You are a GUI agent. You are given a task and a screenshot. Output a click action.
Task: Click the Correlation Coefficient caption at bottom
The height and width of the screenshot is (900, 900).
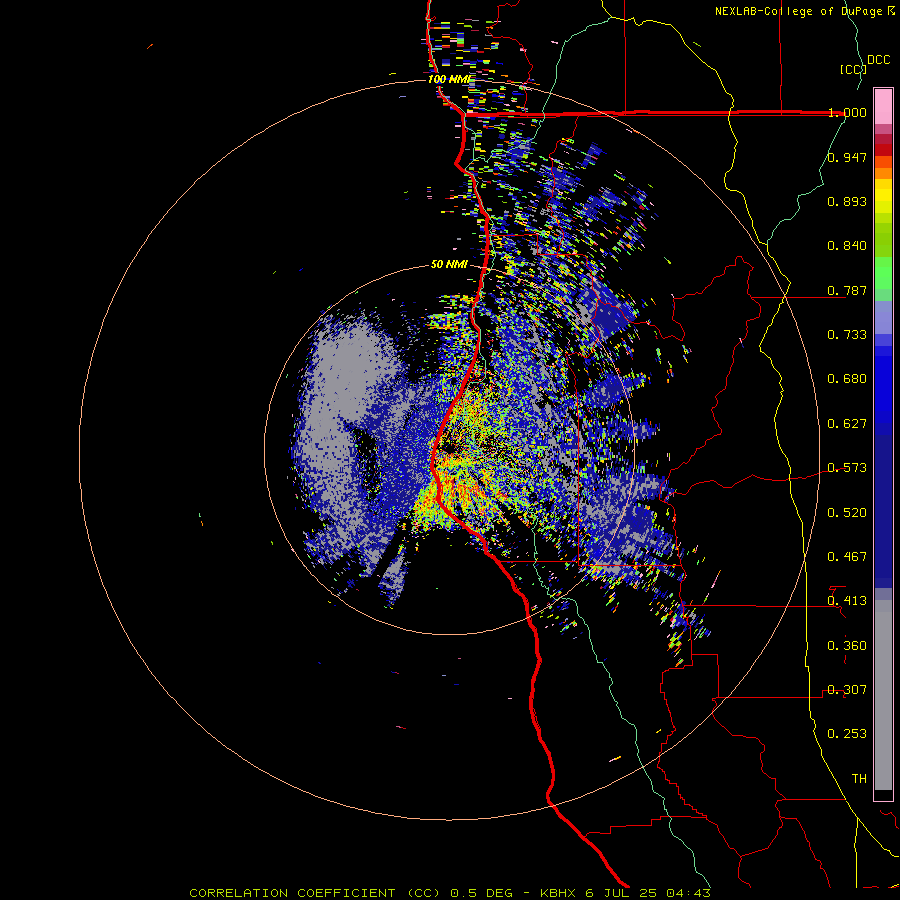tap(450, 893)
